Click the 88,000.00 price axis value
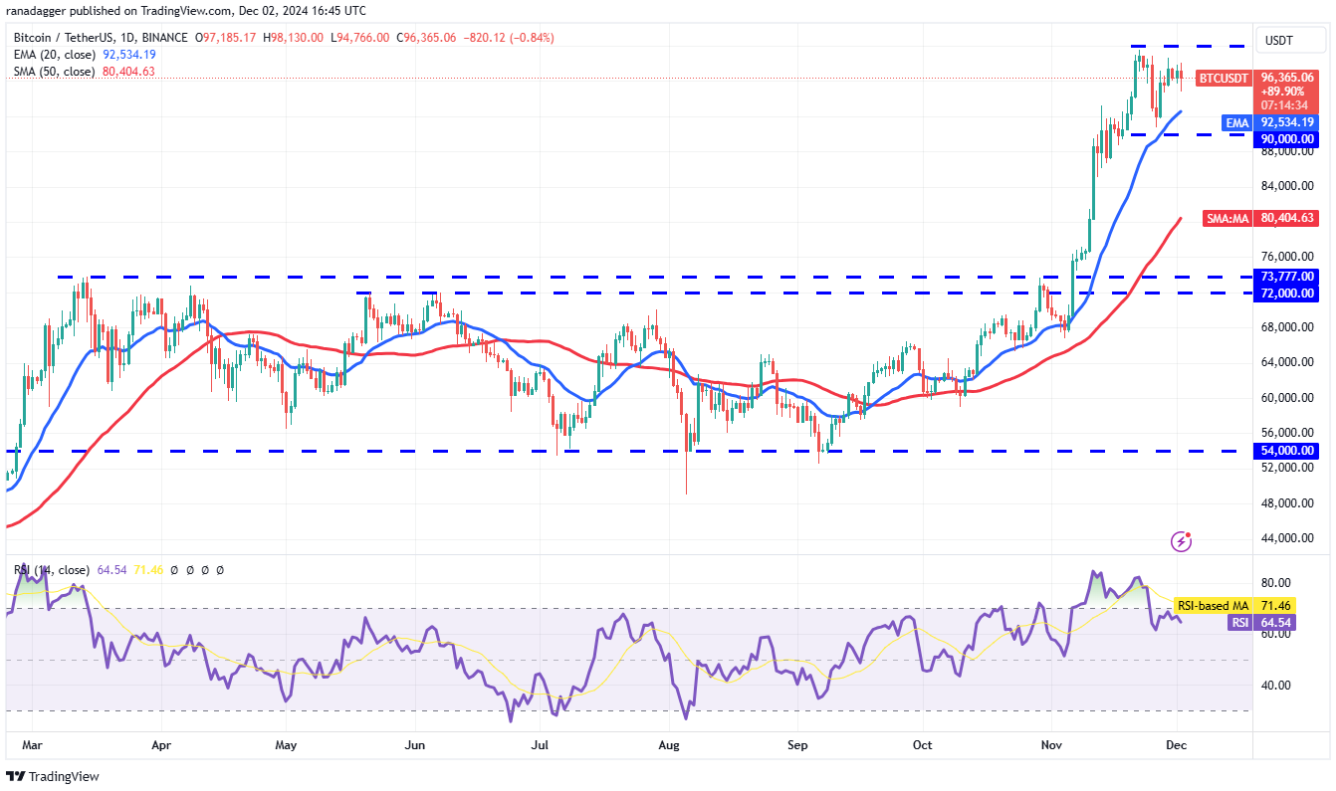Screen dimensions: 1336x791 tap(1288, 151)
